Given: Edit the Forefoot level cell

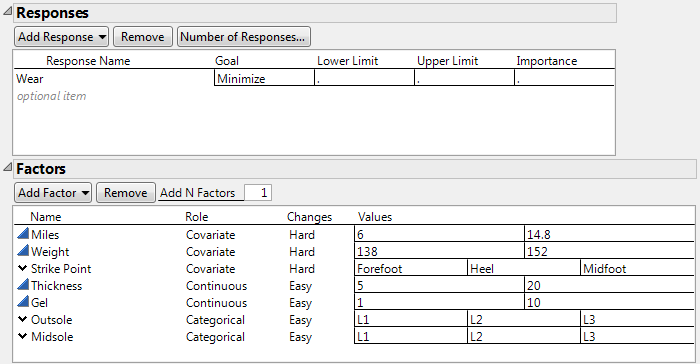Looking at the screenshot, I should click(x=411, y=268).
